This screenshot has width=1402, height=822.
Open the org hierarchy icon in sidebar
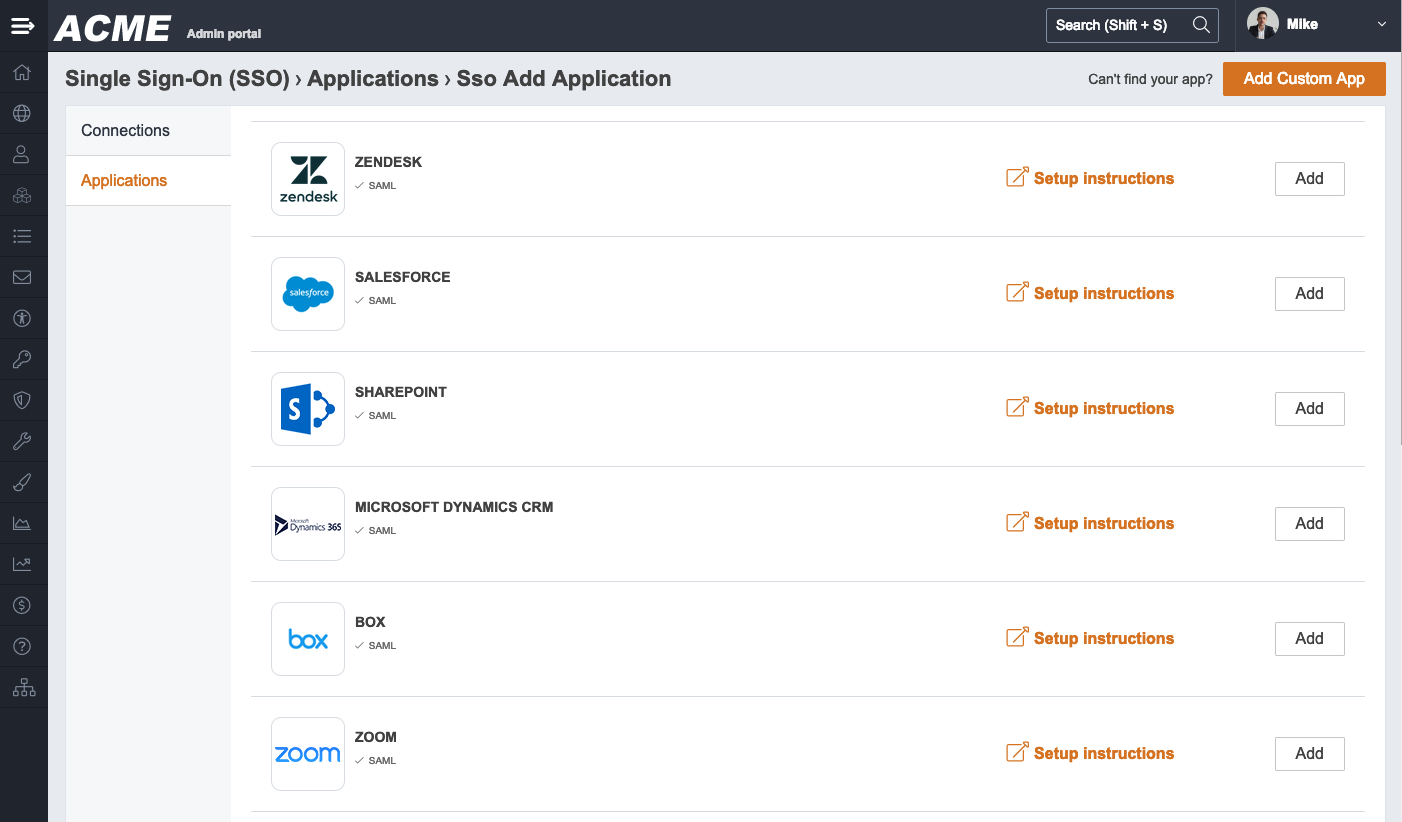click(22, 687)
